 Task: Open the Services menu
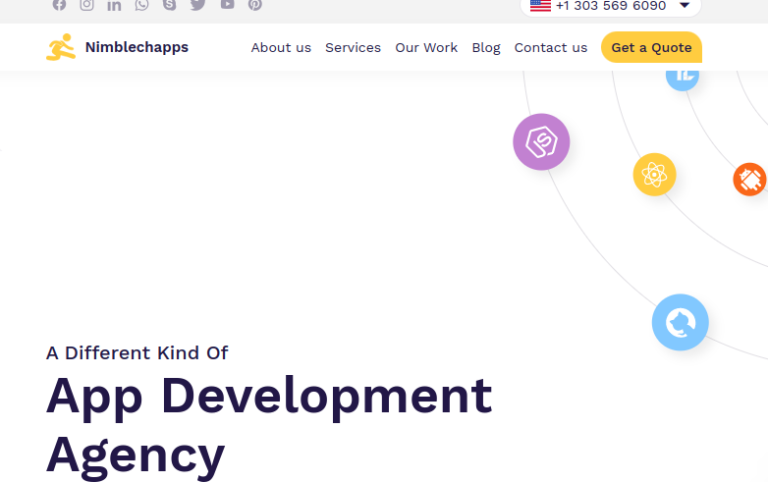pos(353,48)
